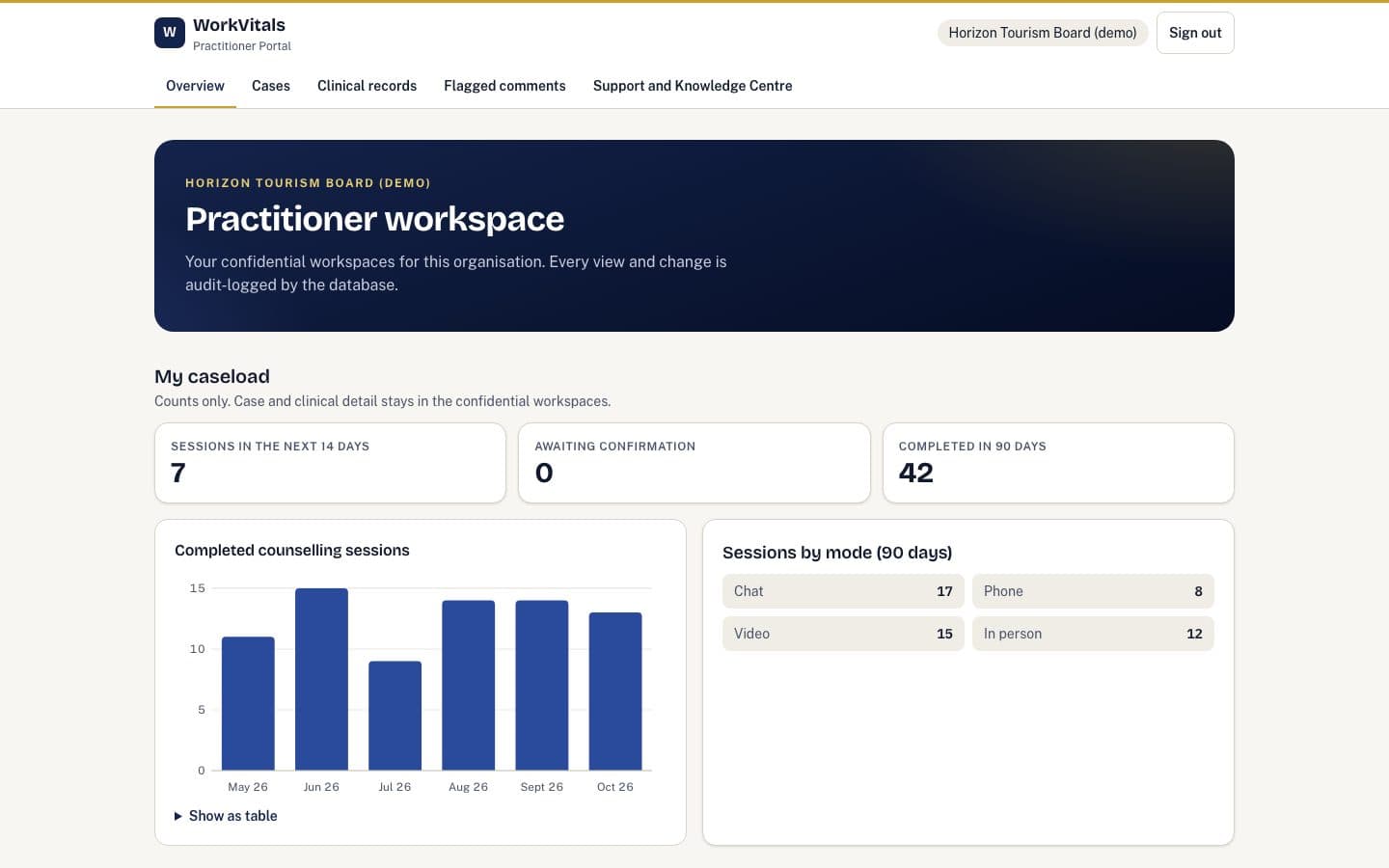Viewport: 1389px width, 868px height.
Task: Click the Chat 17 sessions row
Action: (x=843, y=591)
